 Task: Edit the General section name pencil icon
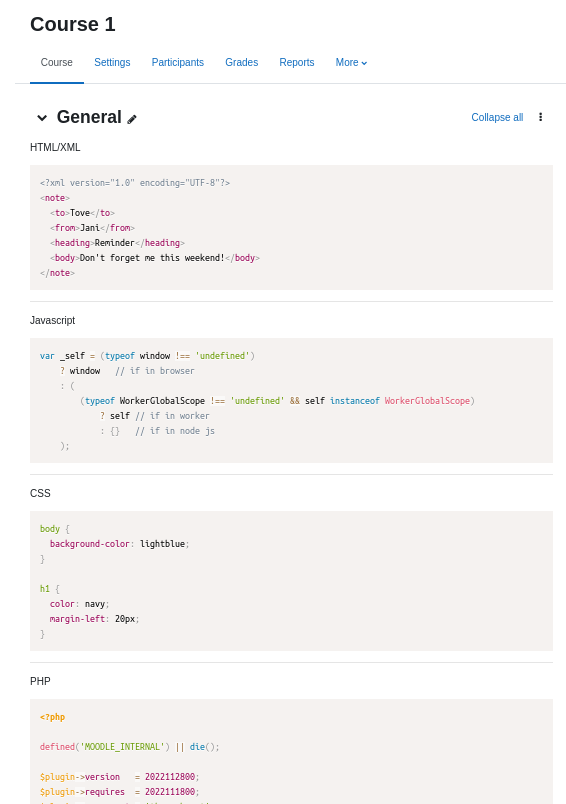point(132,119)
